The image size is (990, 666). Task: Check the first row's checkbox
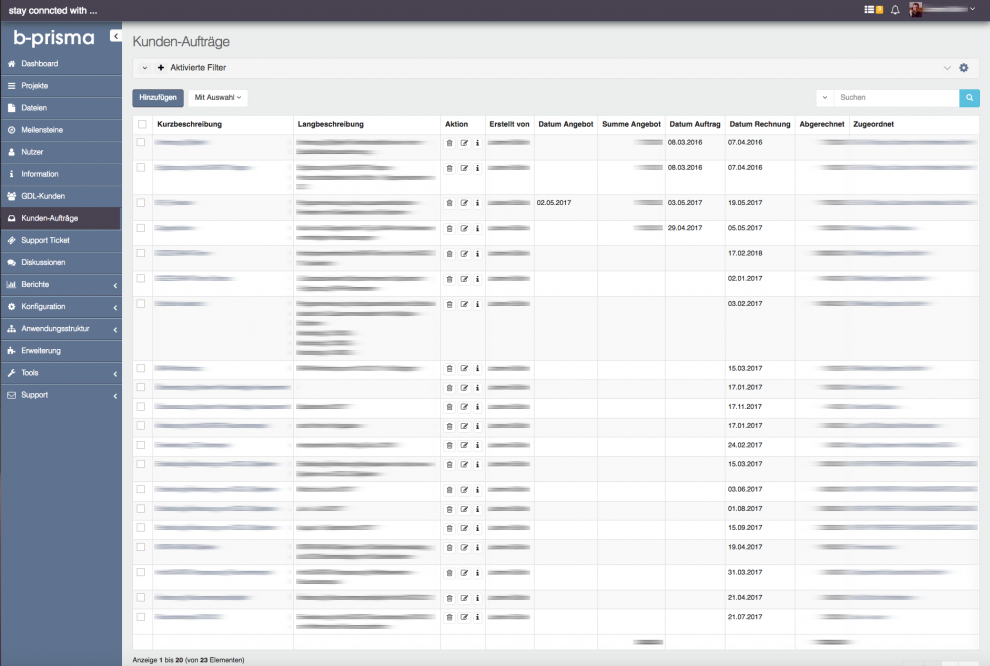click(x=141, y=143)
